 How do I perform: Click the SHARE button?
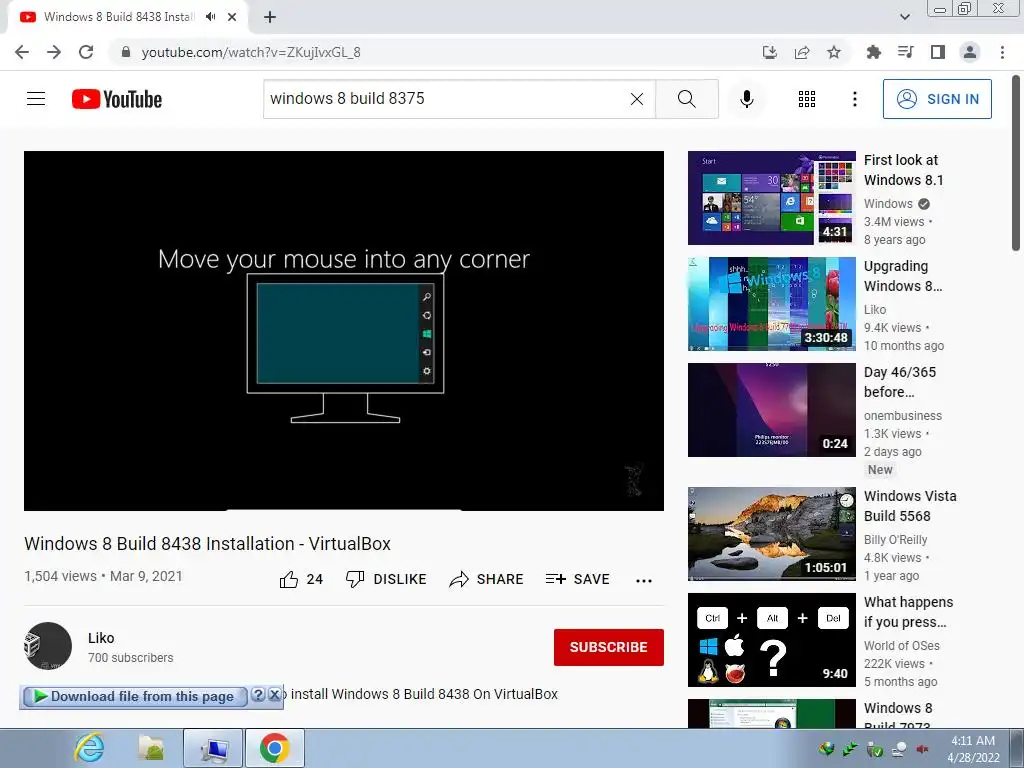pos(486,579)
